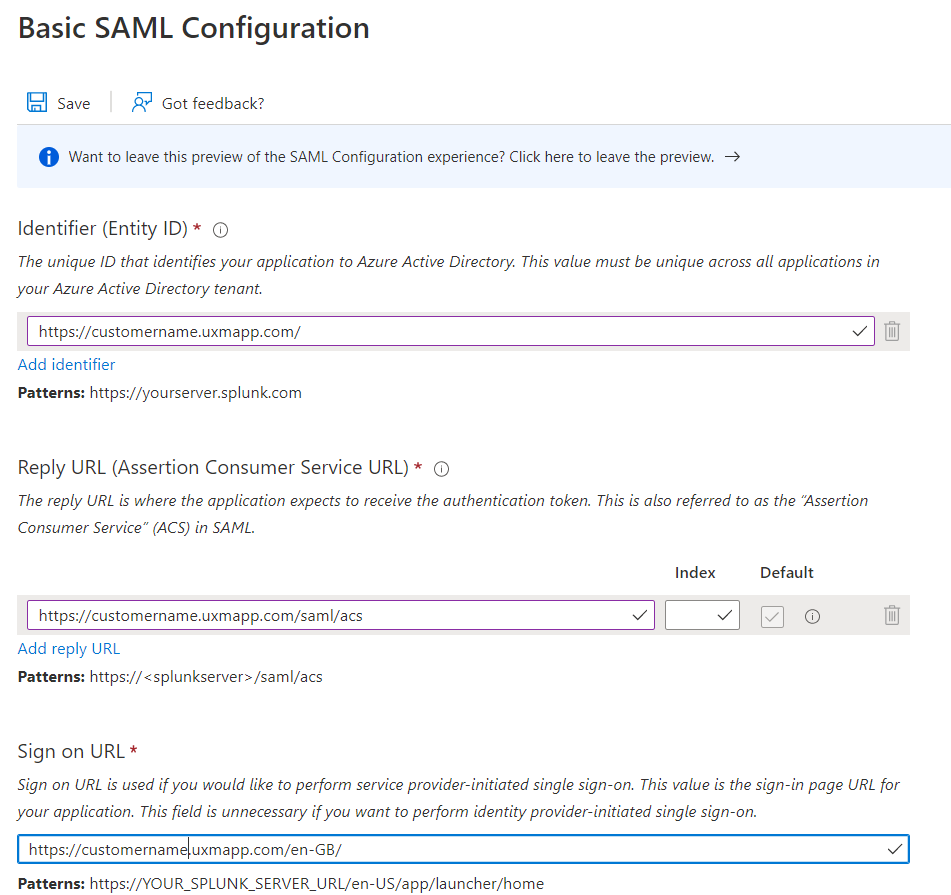Click info icon next to Default checkbox

pyautogui.click(x=812, y=616)
